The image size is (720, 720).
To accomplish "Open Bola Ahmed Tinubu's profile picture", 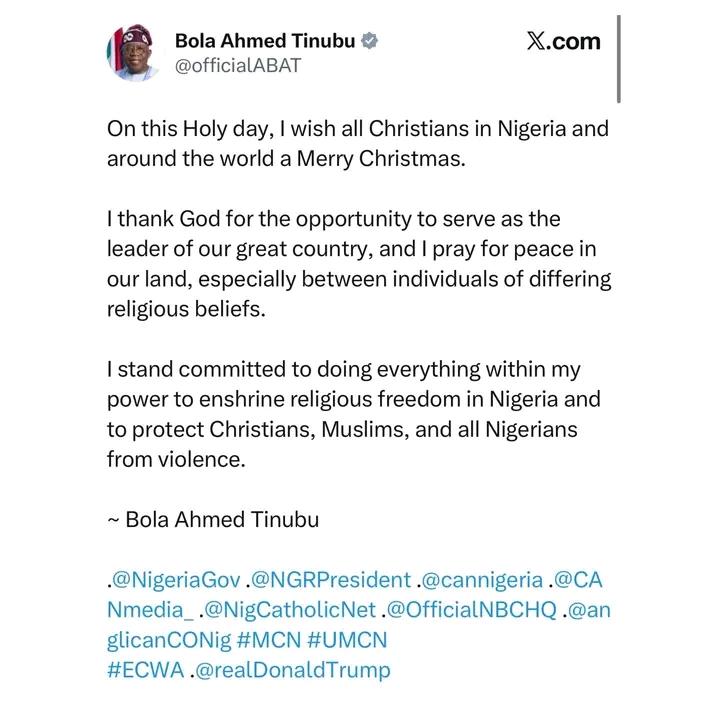I will [134, 53].
